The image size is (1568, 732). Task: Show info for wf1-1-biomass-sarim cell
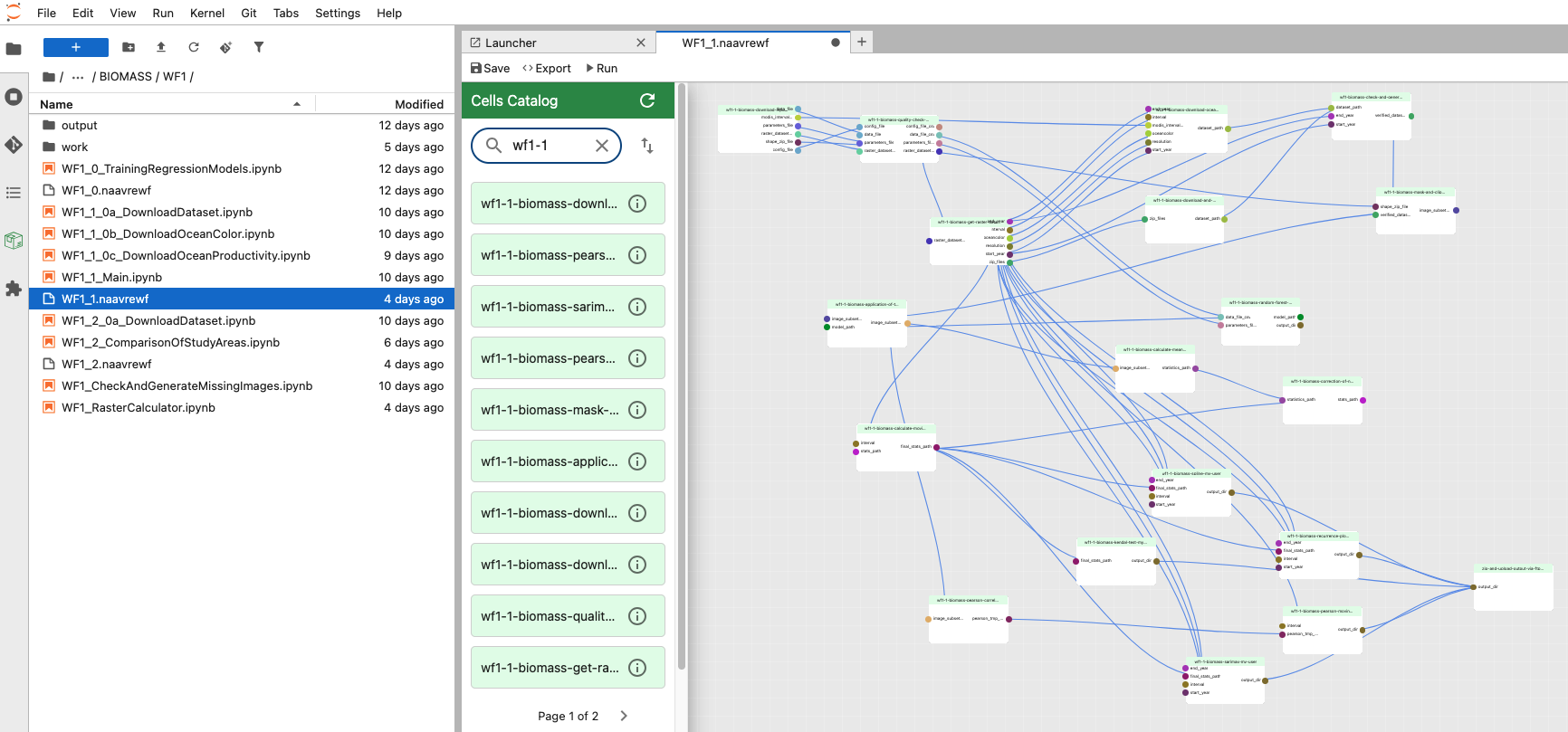(x=637, y=307)
